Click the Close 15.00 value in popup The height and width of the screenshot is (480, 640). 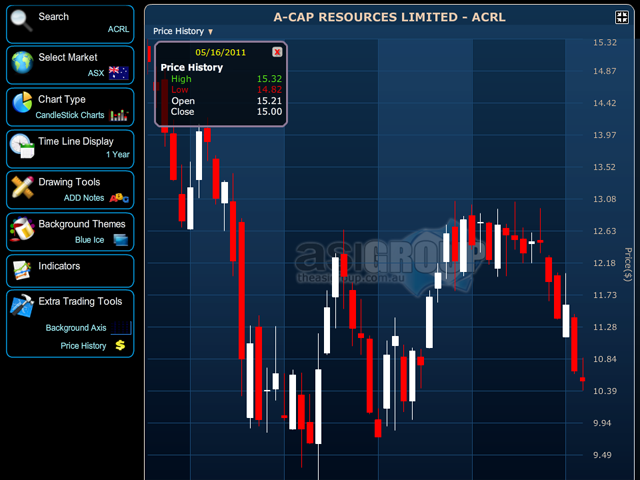[269, 112]
